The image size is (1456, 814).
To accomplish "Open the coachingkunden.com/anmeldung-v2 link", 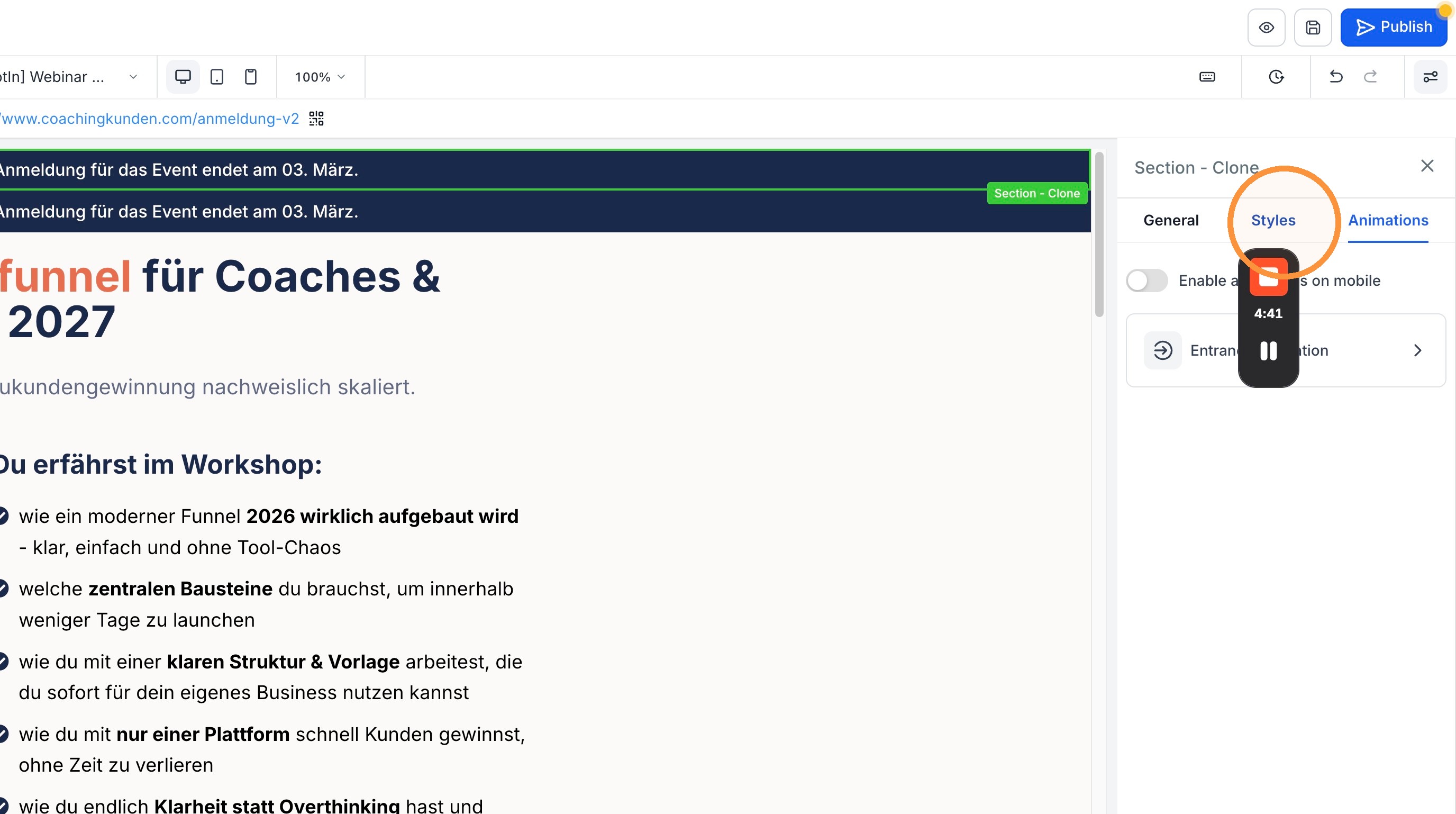I will tap(150, 119).
